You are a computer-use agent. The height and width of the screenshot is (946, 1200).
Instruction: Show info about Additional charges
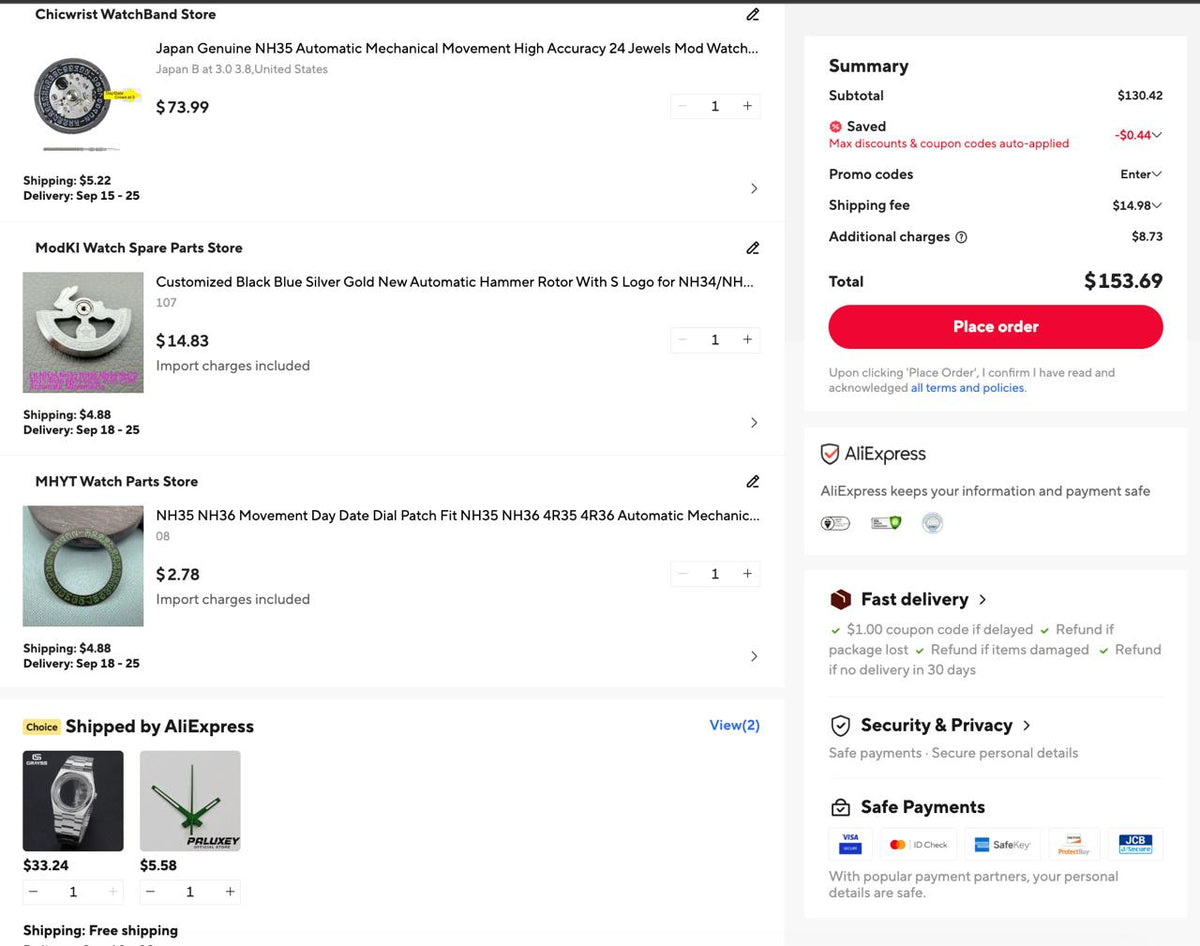pos(961,238)
